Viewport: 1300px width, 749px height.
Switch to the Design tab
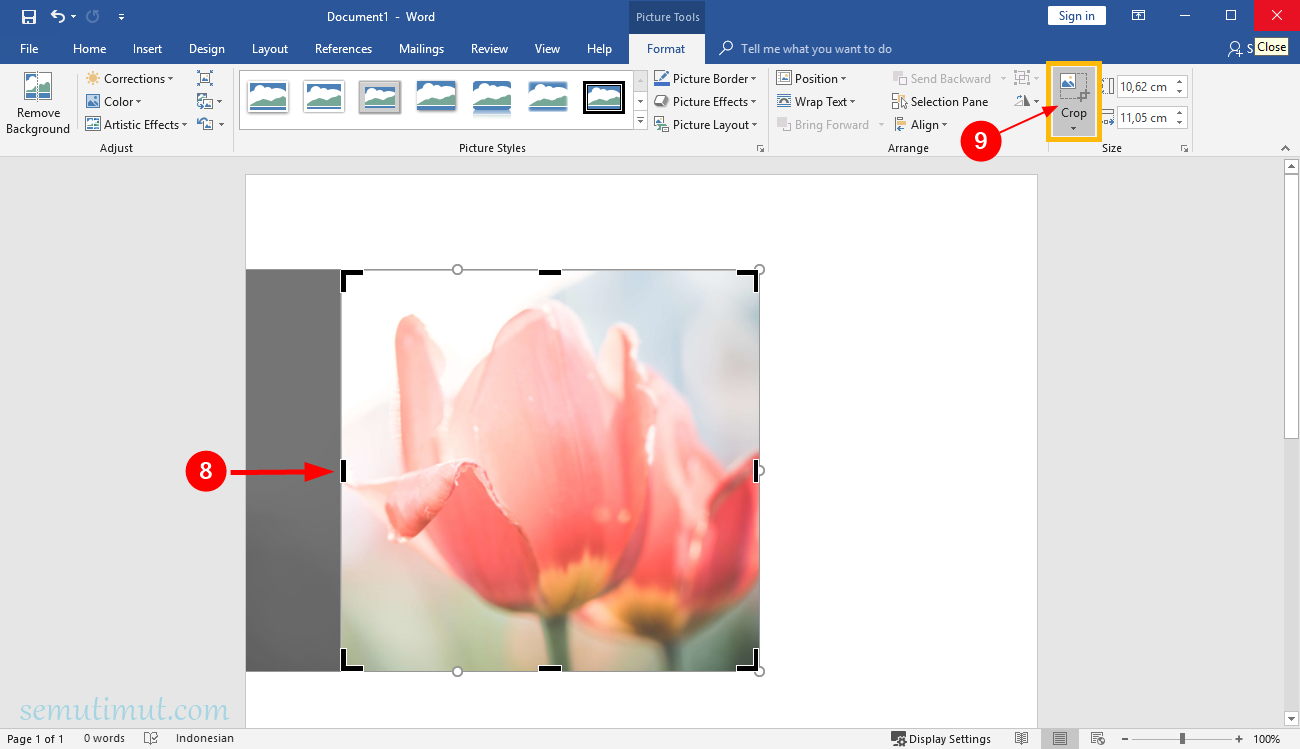(x=206, y=48)
